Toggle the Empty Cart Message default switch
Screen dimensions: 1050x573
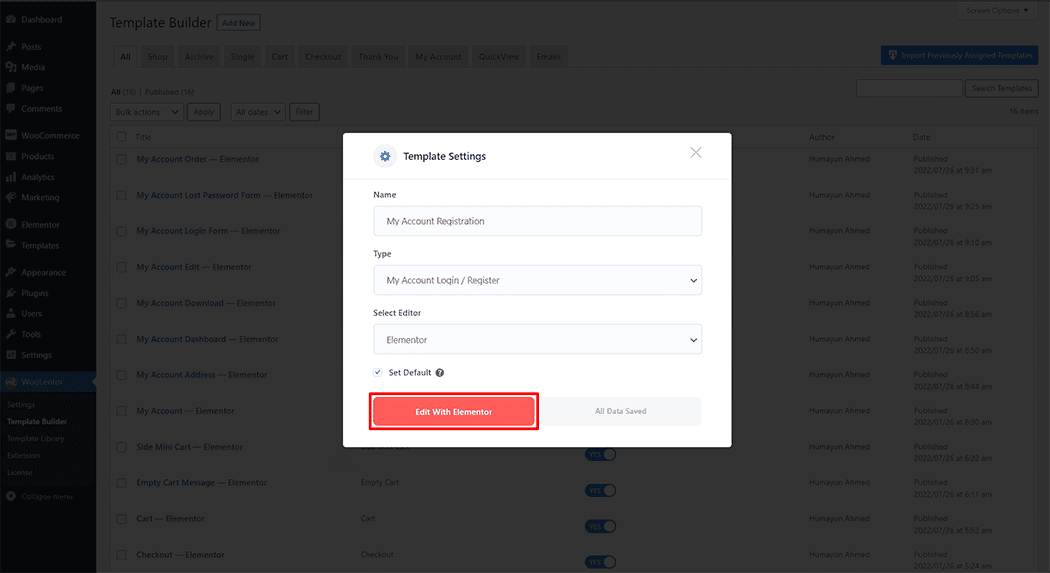(x=601, y=490)
